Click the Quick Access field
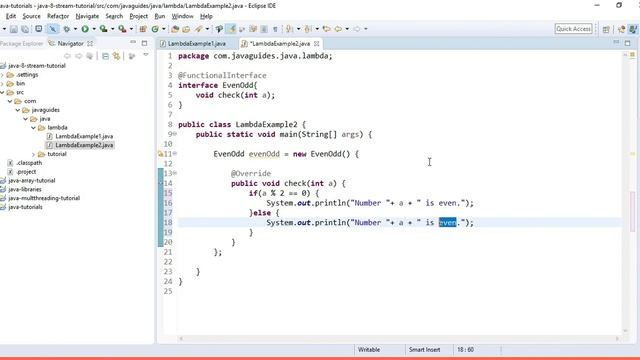The image size is (640, 360). pyautogui.click(x=573, y=29)
